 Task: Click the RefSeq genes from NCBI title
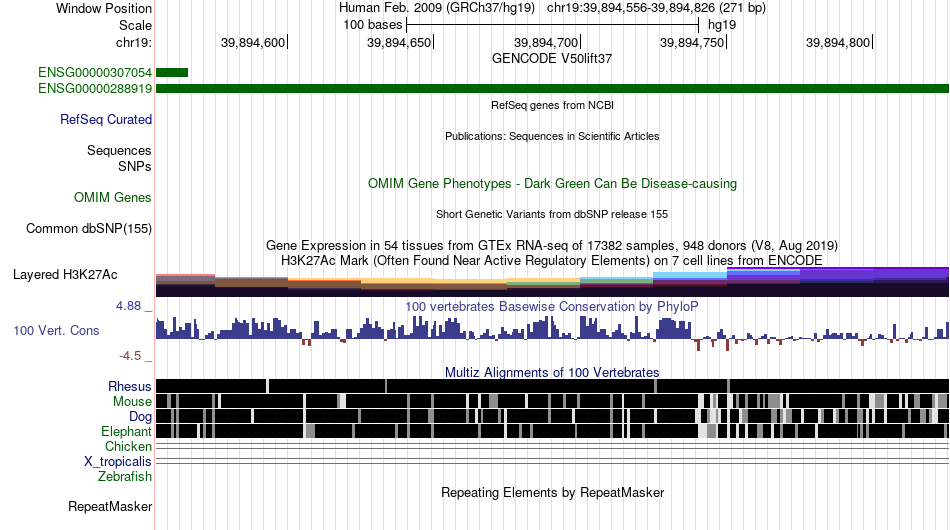pyautogui.click(x=553, y=105)
